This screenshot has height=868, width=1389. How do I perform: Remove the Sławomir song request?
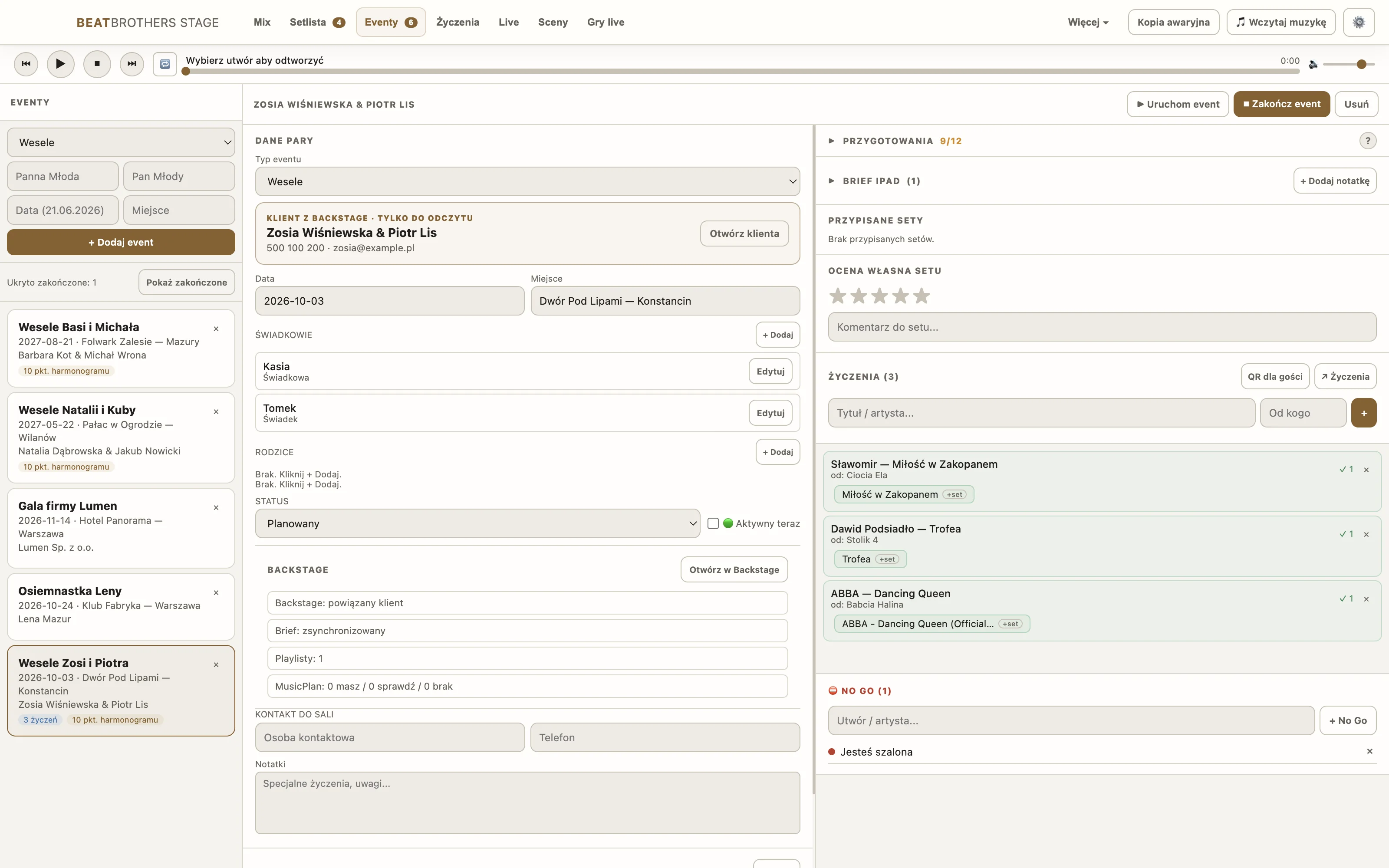[1366, 470]
